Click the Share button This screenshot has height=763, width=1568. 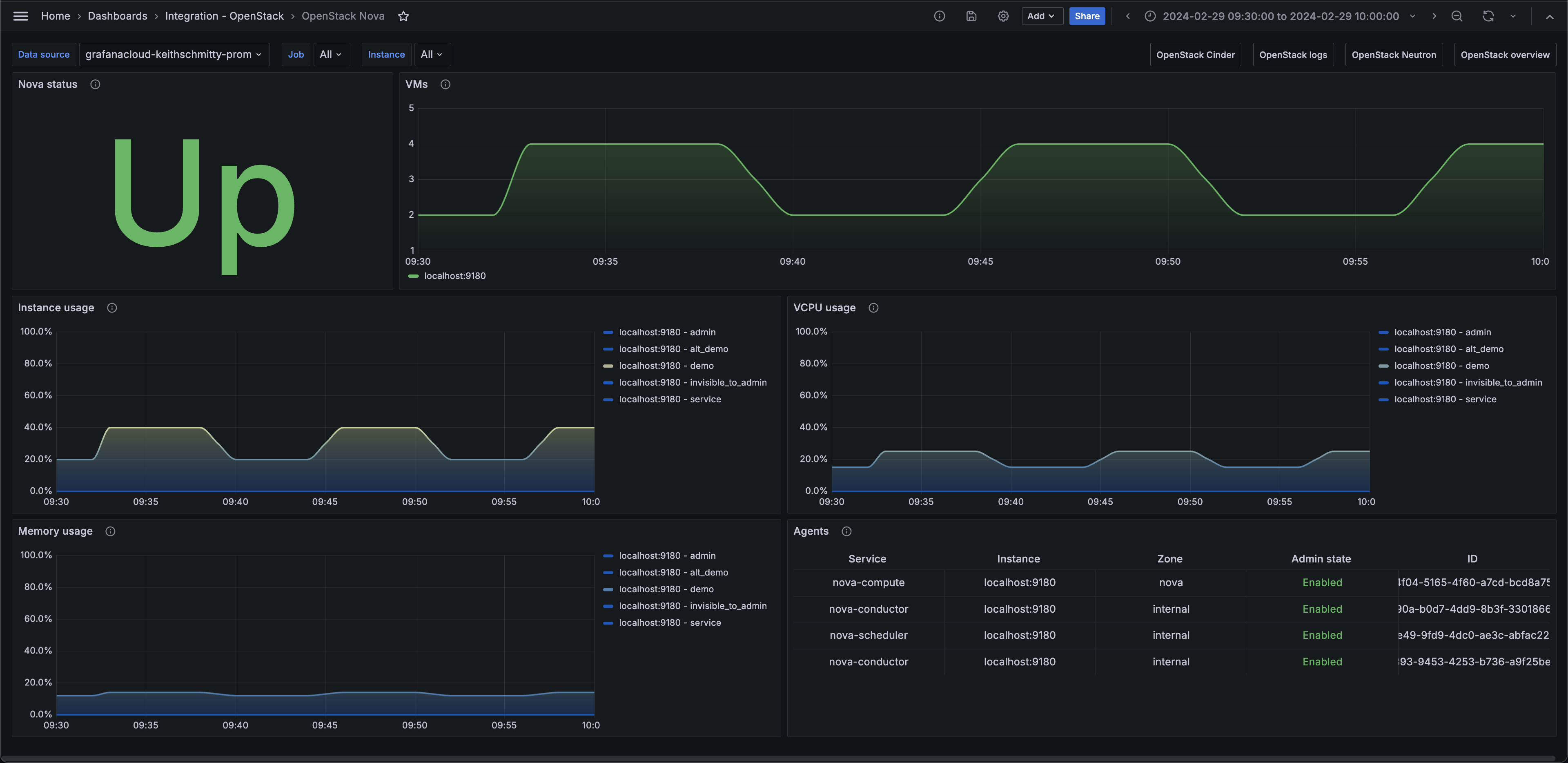pyautogui.click(x=1087, y=16)
